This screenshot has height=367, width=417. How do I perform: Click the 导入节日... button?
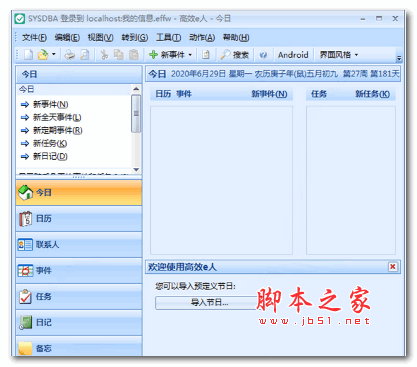pyautogui.click(x=209, y=303)
